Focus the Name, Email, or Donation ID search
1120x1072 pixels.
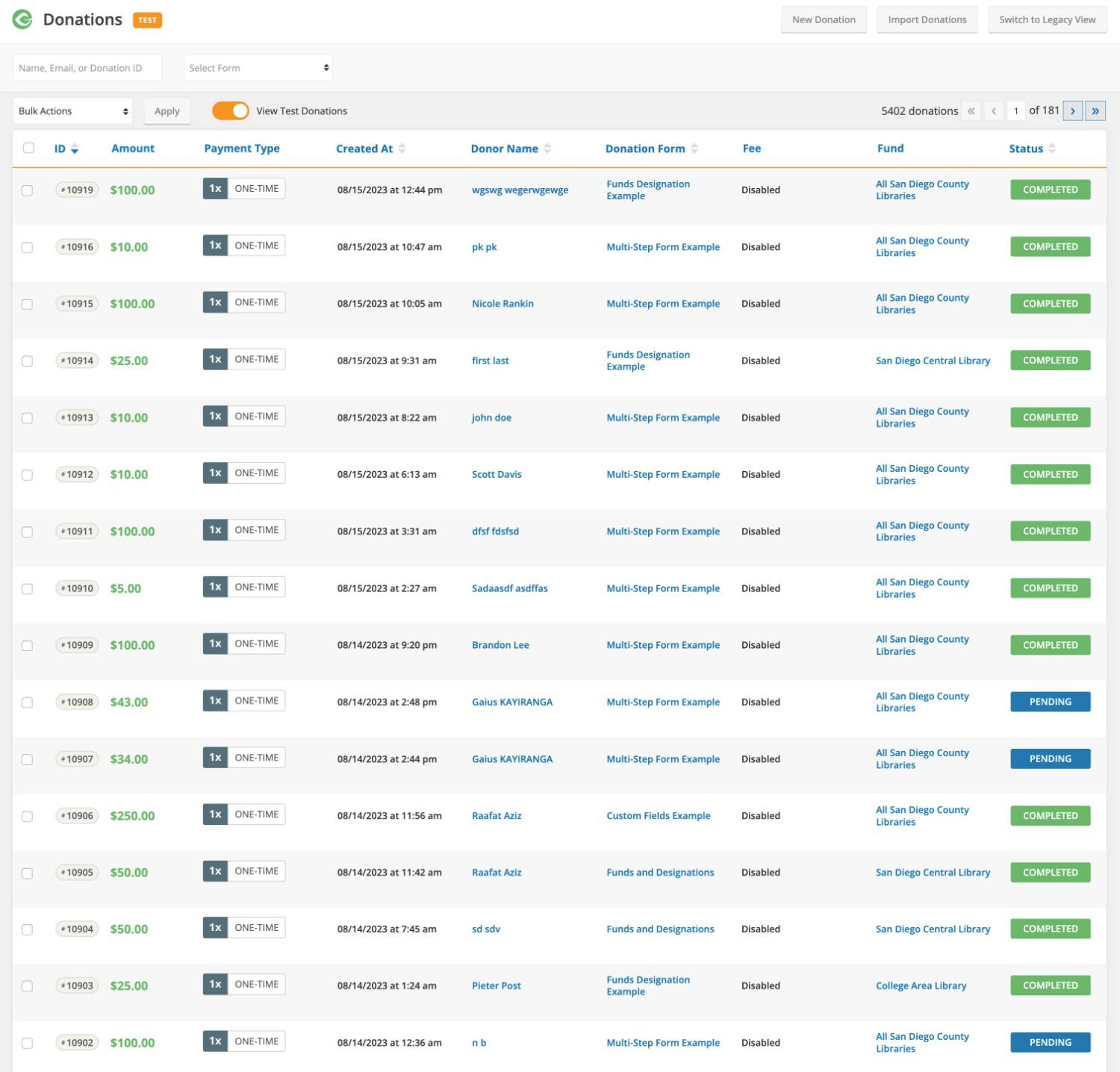point(87,68)
